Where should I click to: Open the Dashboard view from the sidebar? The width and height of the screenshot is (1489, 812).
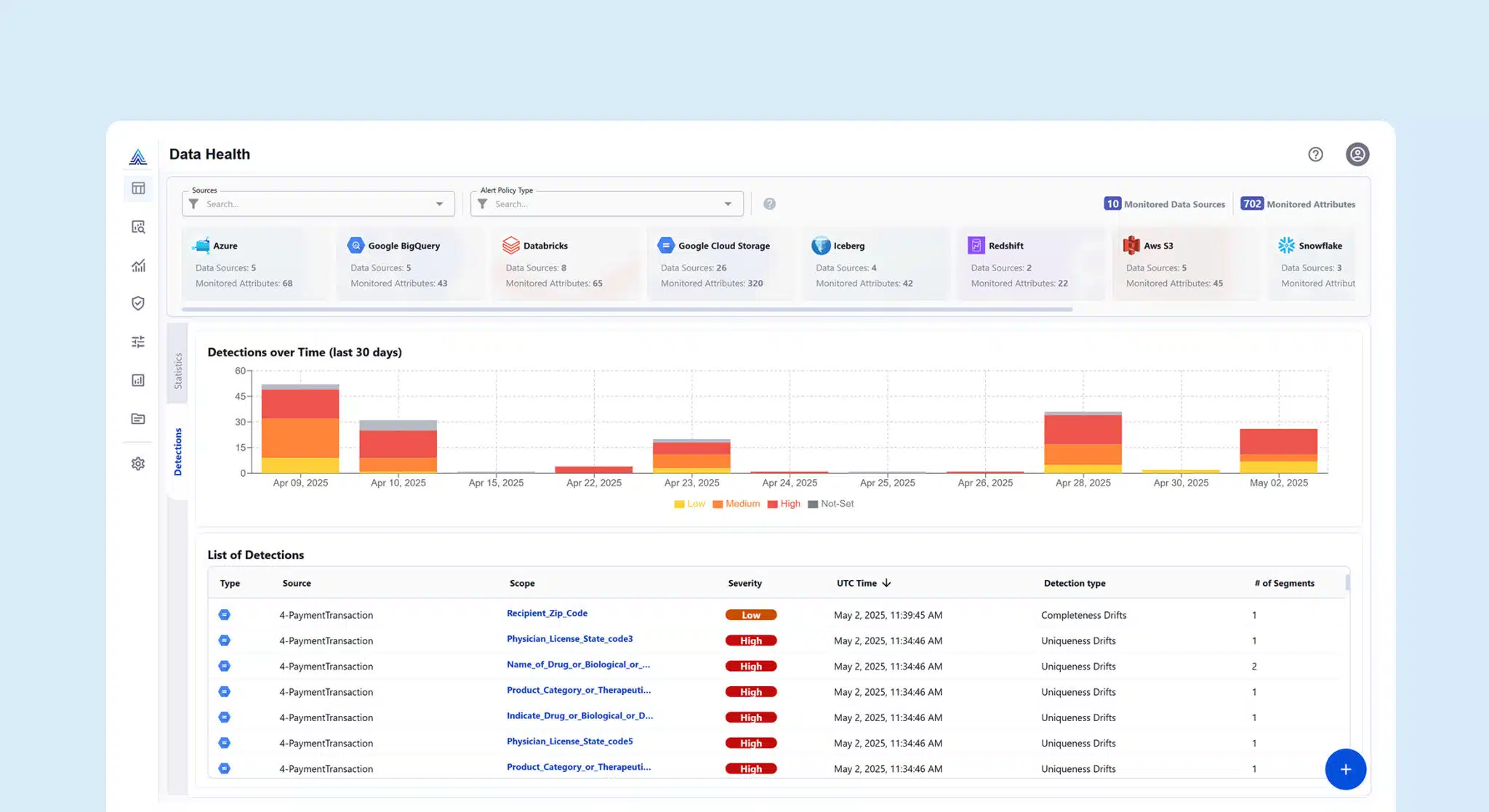click(x=138, y=188)
